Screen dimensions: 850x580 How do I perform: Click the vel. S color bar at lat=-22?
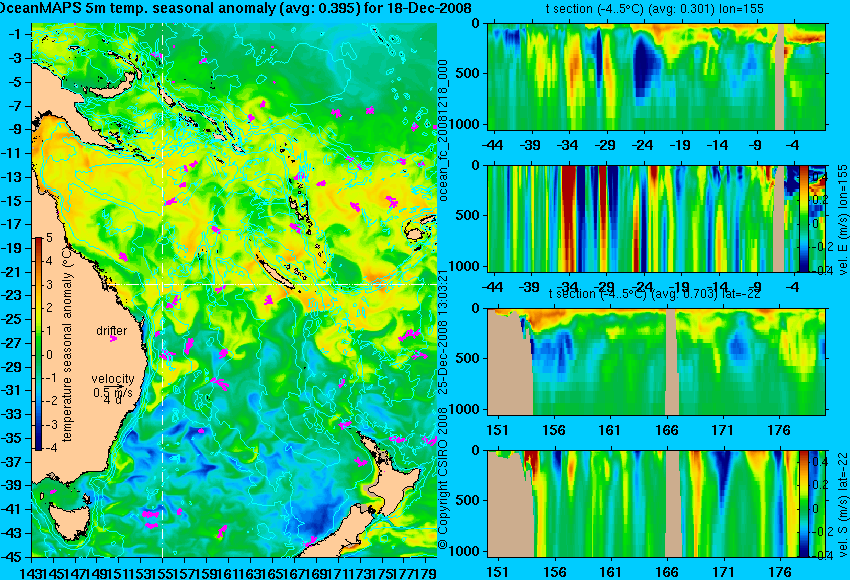804,503
